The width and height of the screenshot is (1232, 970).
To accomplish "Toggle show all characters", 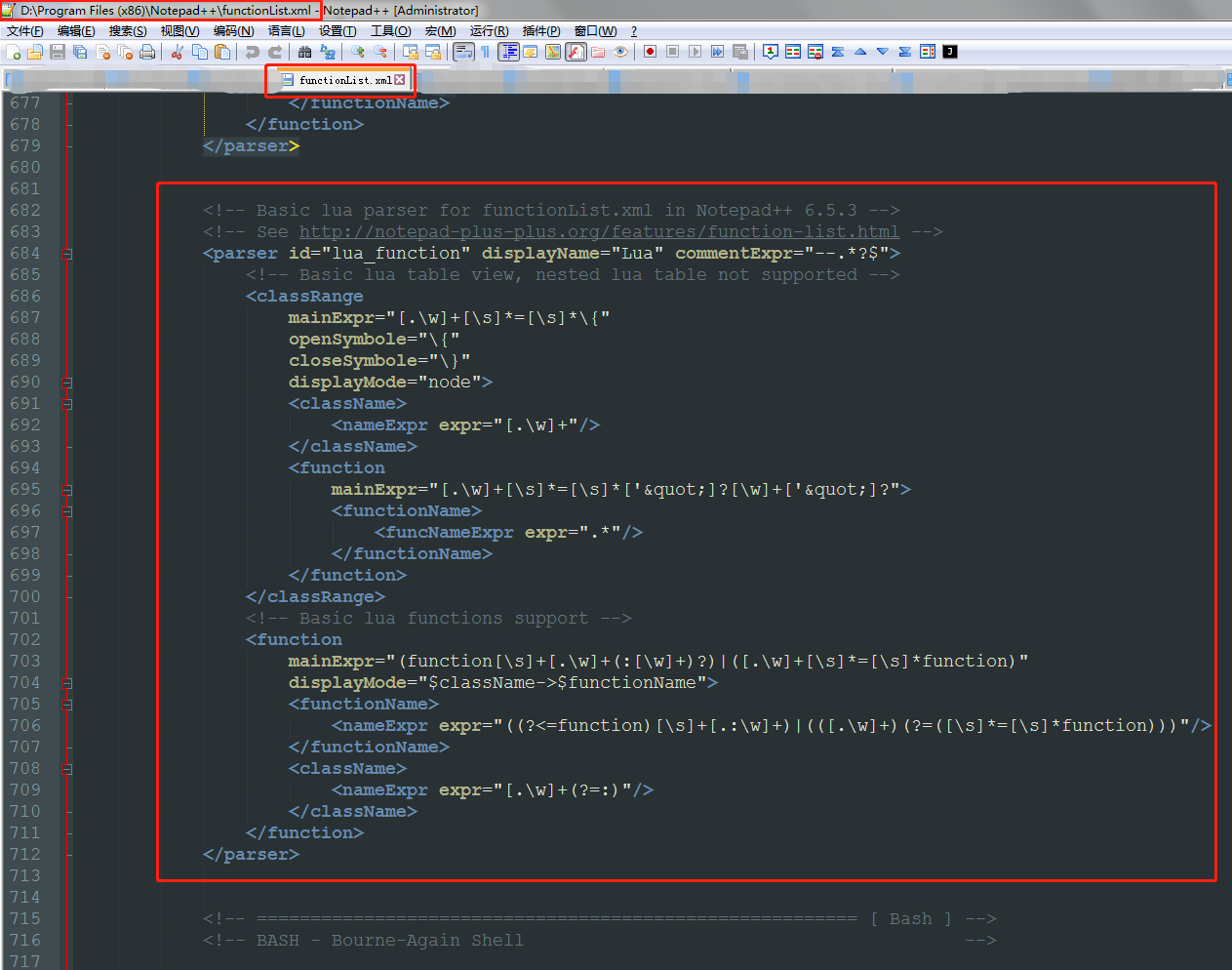I will coord(486,51).
